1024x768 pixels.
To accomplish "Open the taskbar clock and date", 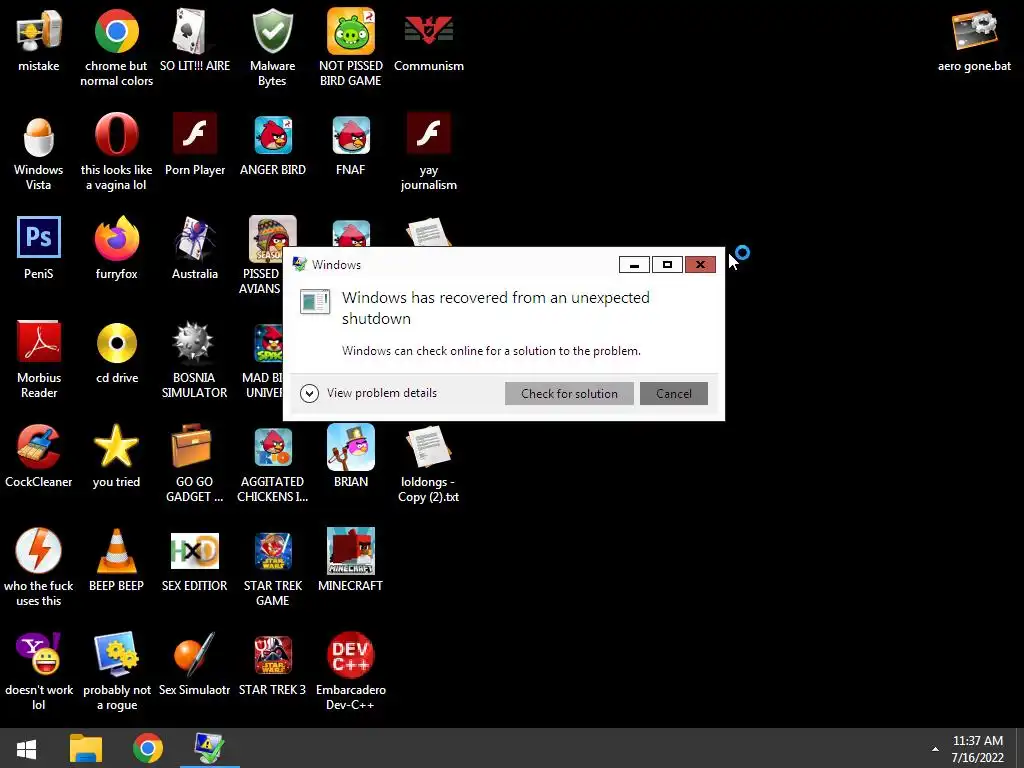I will (x=978, y=749).
